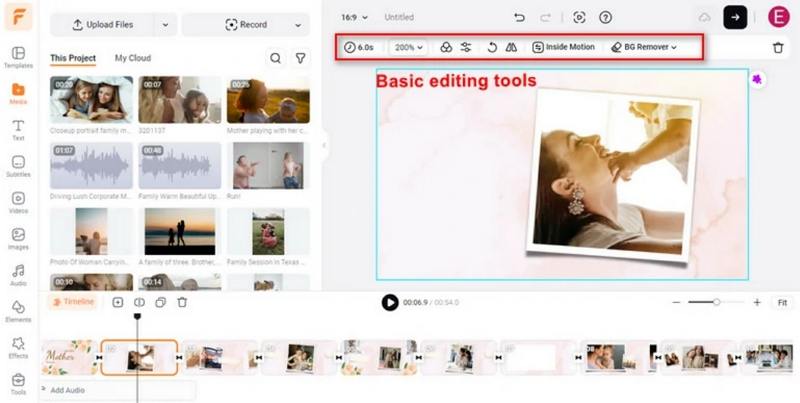Open the Subtitles panel in the sidebar
Screen dimensions: 800x403
point(18,166)
